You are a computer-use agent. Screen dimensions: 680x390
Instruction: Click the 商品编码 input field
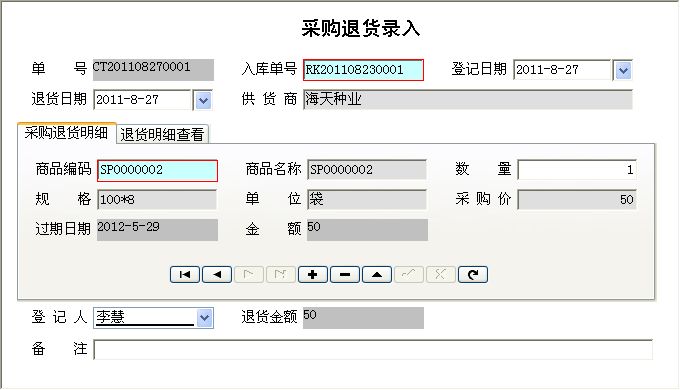point(157,170)
